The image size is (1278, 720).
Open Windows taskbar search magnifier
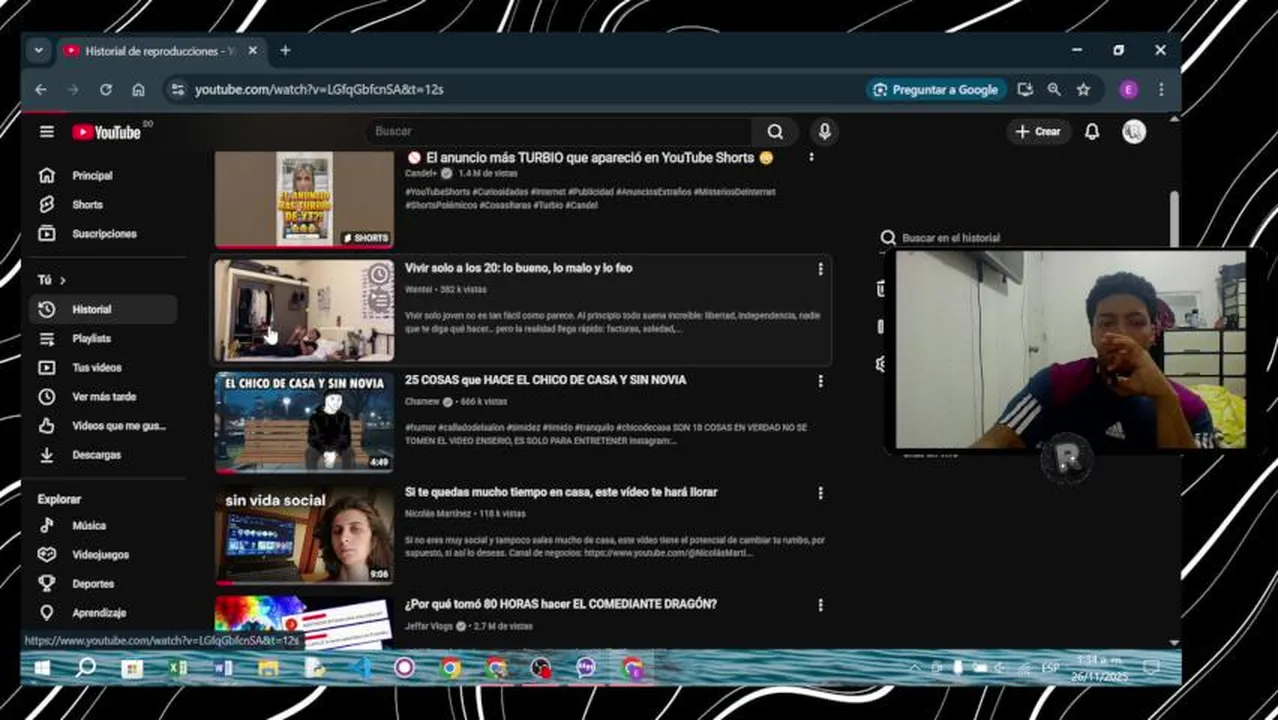[x=86, y=667]
